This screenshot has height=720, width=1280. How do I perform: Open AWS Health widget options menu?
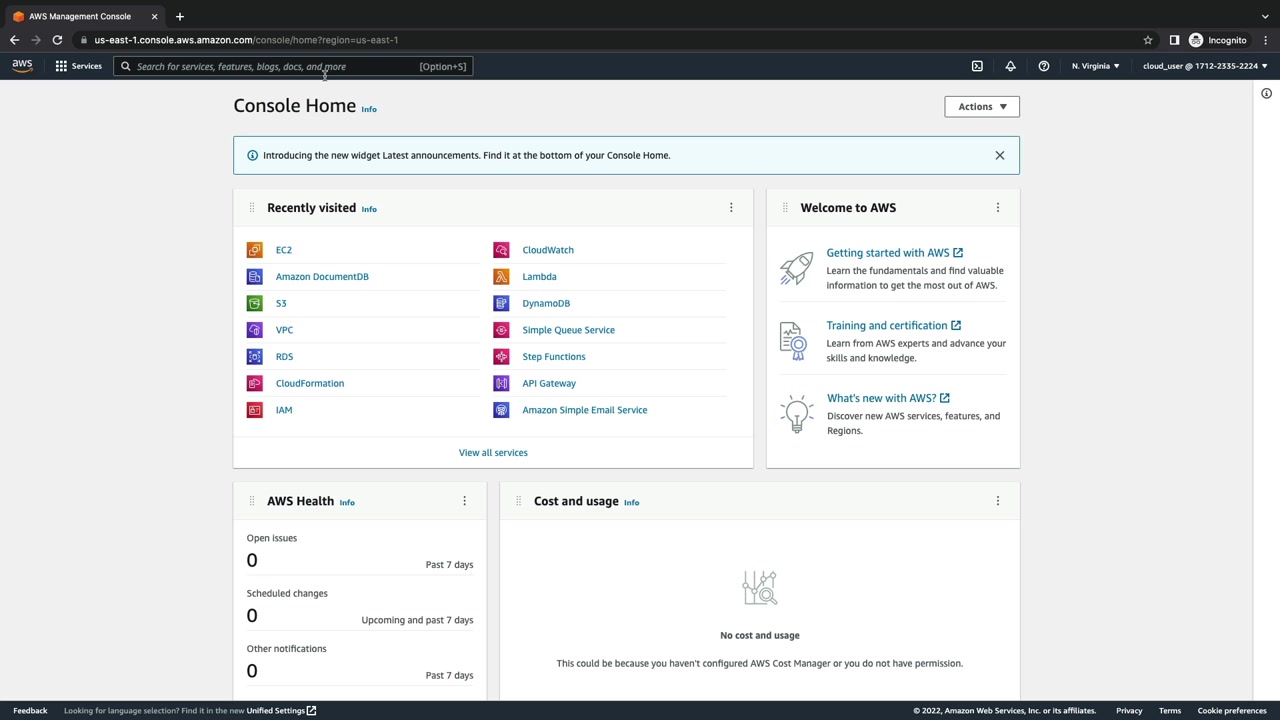pyautogui.click(x=464, y=501)
